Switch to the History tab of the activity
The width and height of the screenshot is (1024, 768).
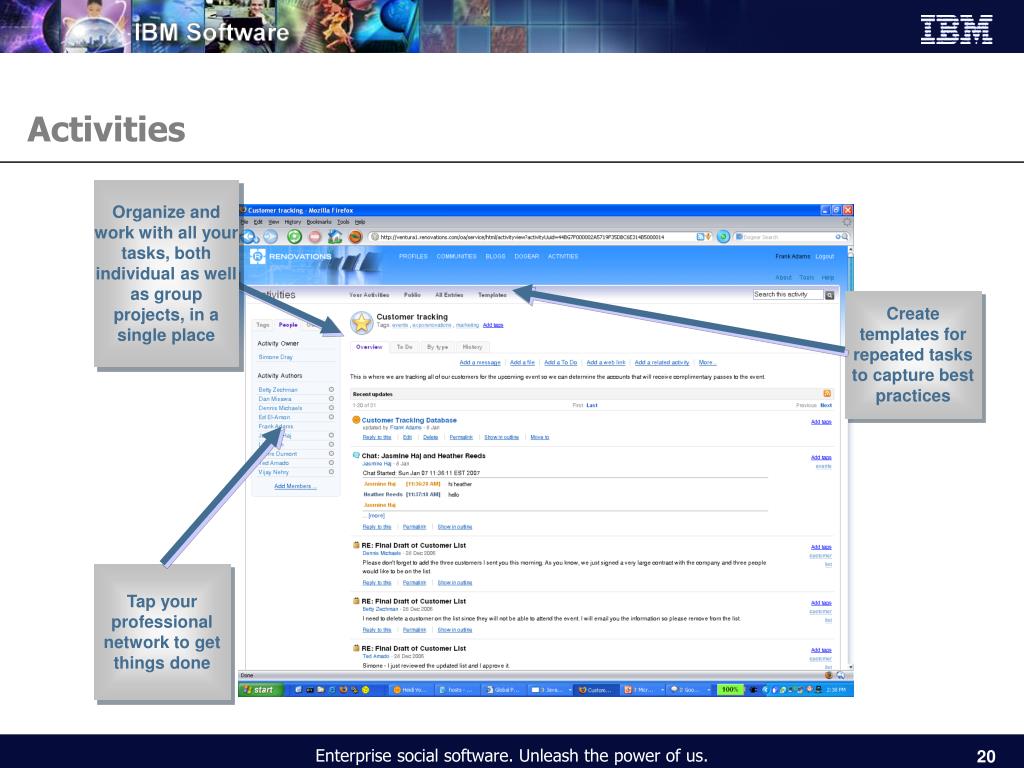point(472,347)
